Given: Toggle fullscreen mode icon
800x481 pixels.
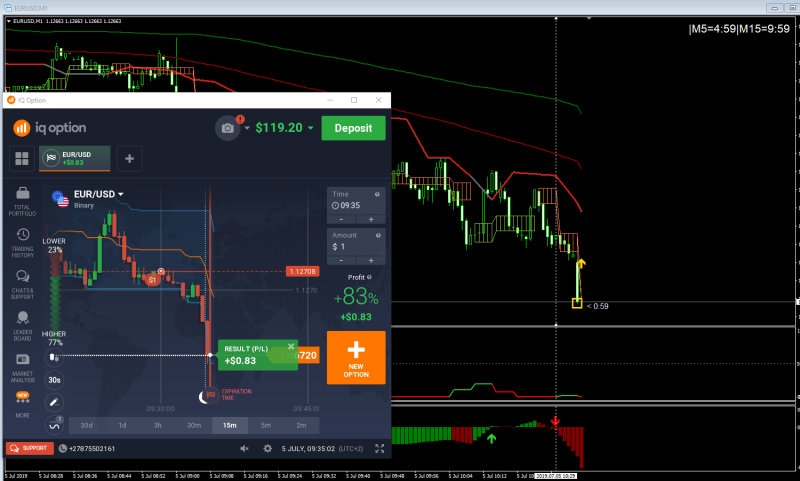Looking at the screenshot, I should point(380,448).
